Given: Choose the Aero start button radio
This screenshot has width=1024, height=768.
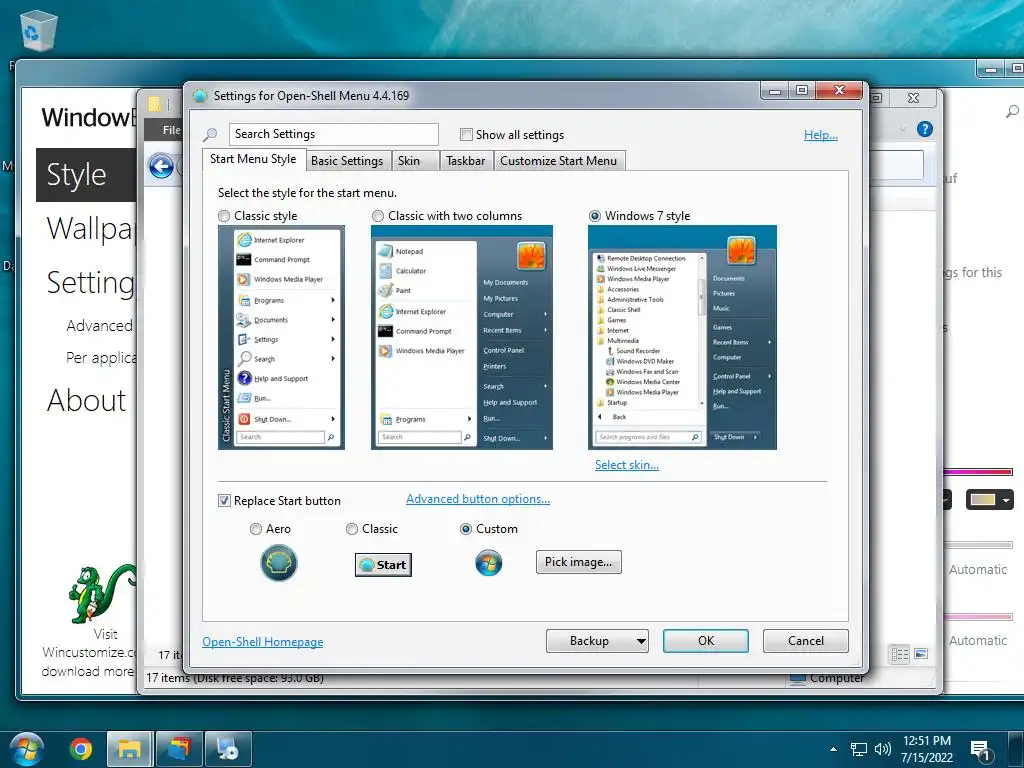Looking at the screenshot, I should (x=256, y=529).
